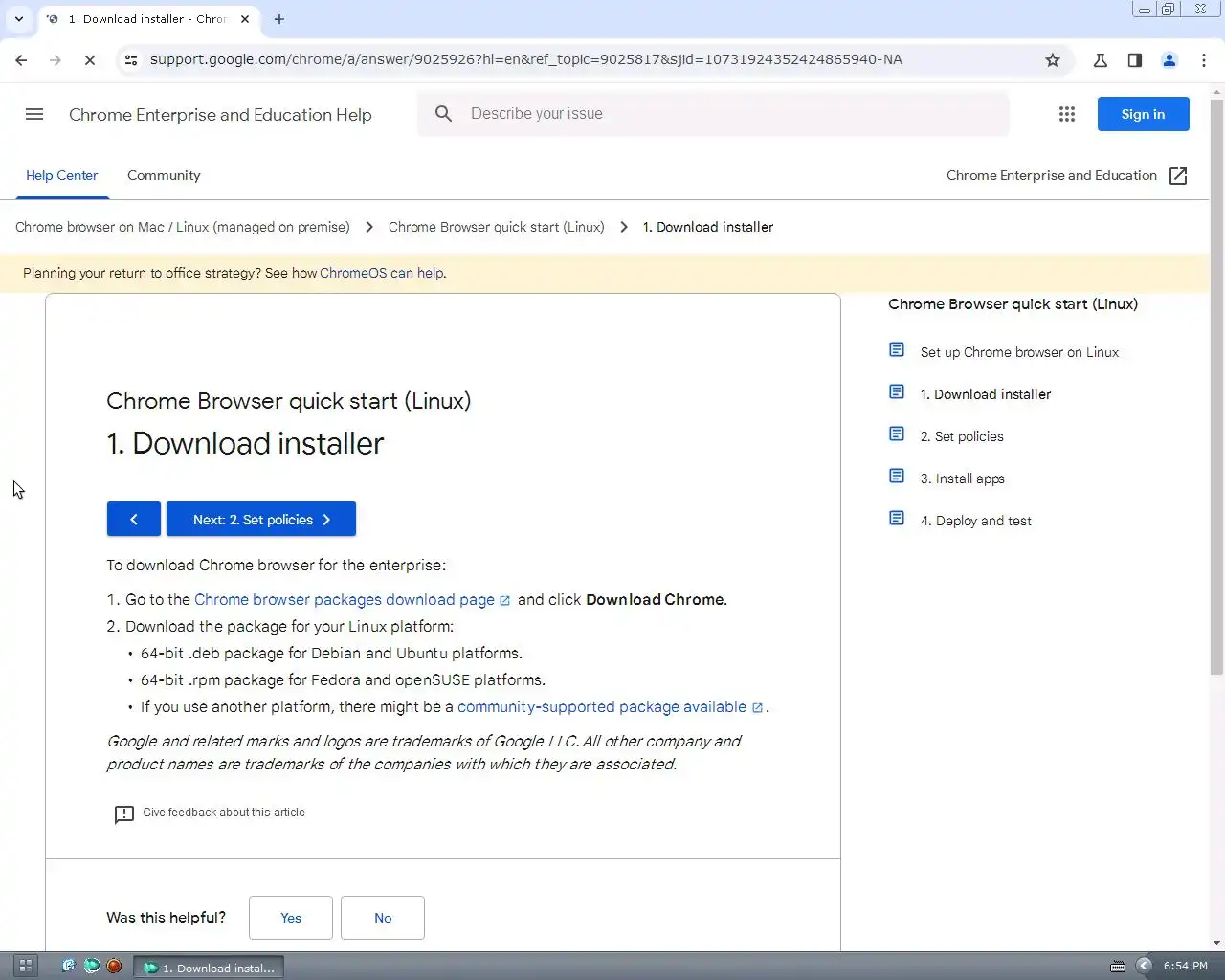This screenshot has height=980, width=1225.
Task: Open 3. Install apps sidebar article
Action: 963,479
